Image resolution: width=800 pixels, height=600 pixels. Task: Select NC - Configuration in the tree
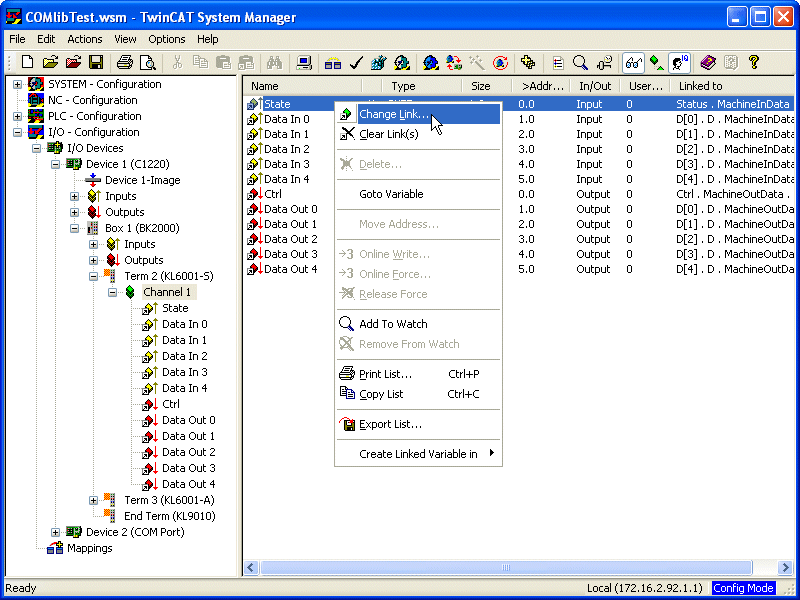coord(93,101)
